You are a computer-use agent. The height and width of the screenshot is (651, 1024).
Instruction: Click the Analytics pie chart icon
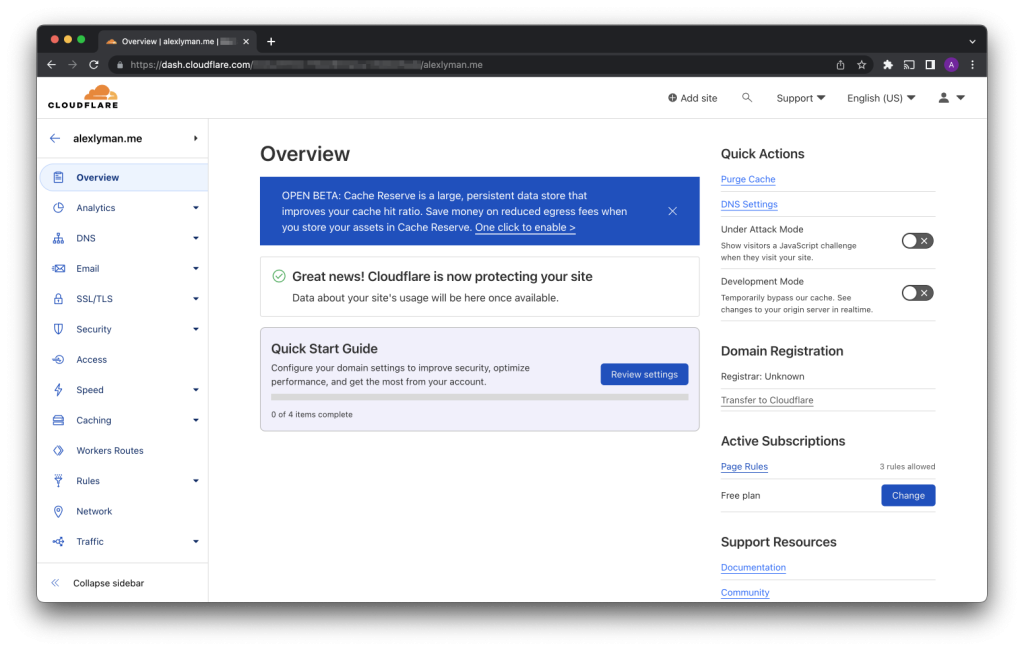58,208
